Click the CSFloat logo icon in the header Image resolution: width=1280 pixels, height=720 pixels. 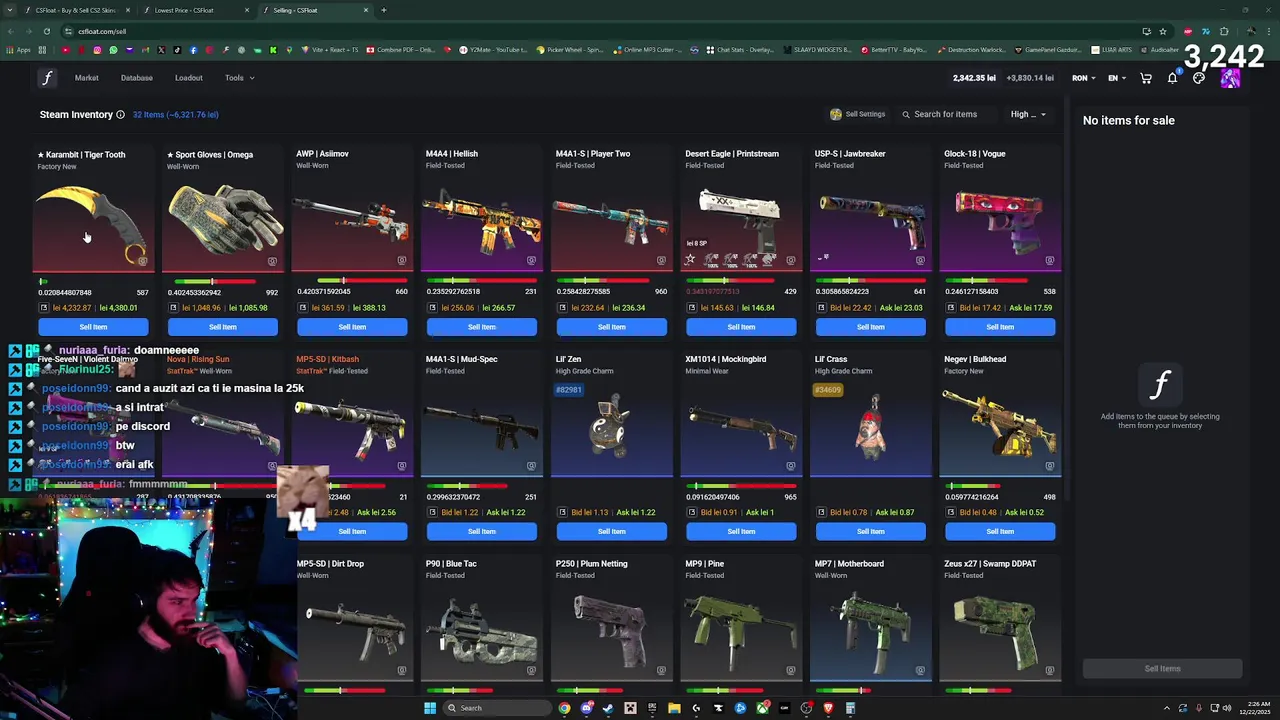(47, 78)
